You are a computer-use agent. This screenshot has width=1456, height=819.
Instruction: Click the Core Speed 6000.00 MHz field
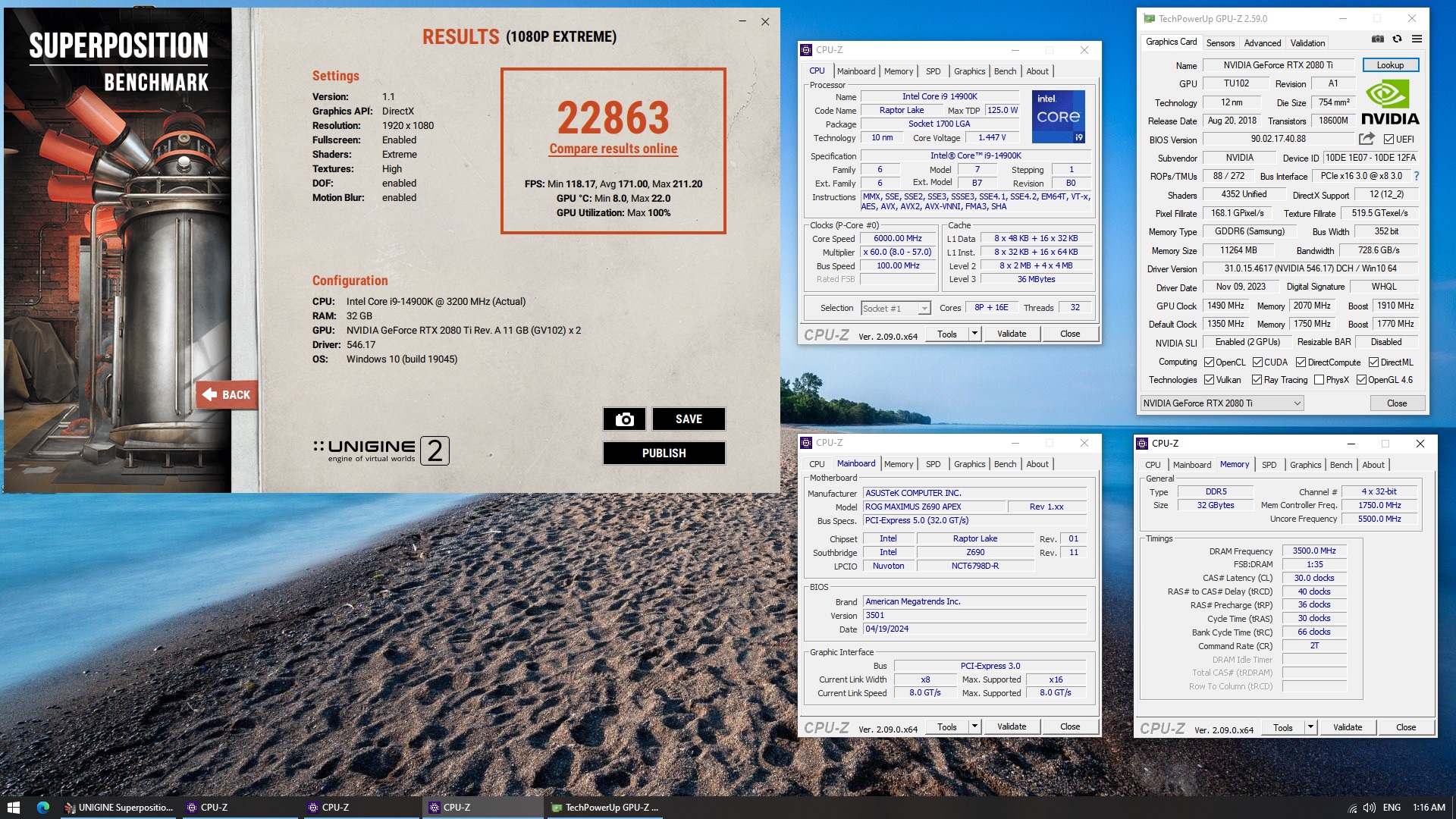coord(898,238)
